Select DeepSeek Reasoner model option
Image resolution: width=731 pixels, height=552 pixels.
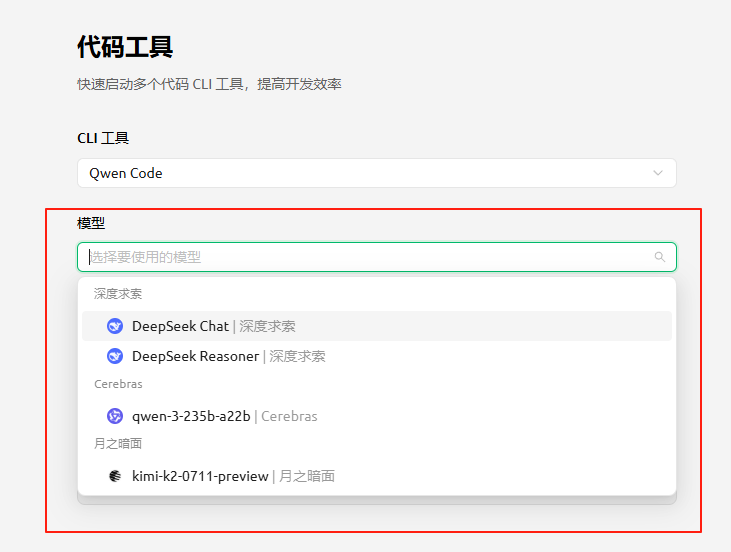pyautogui.click(x=377, y=356)
